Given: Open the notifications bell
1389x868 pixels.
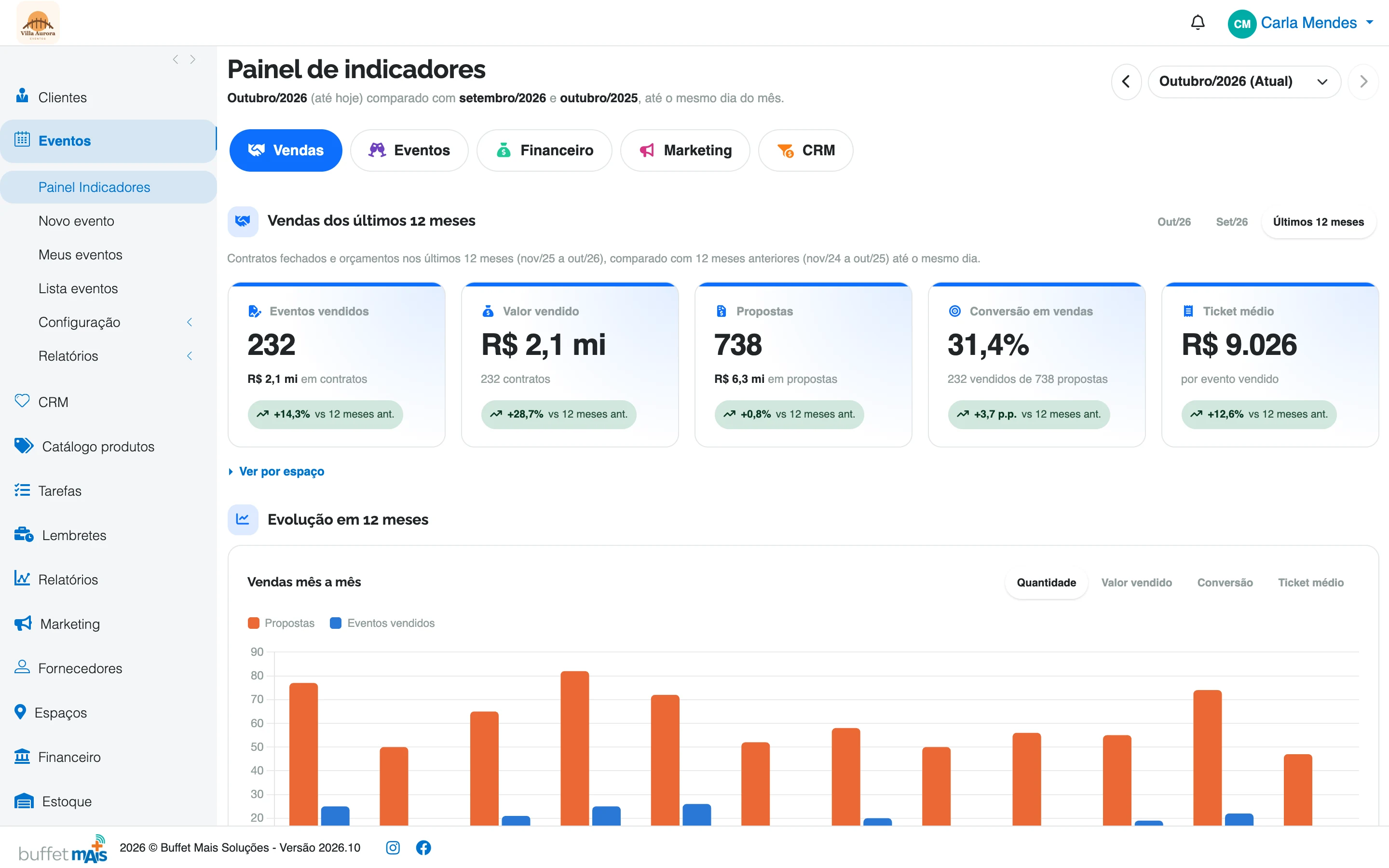Looking at the screenshot, I should point(1198,23).
